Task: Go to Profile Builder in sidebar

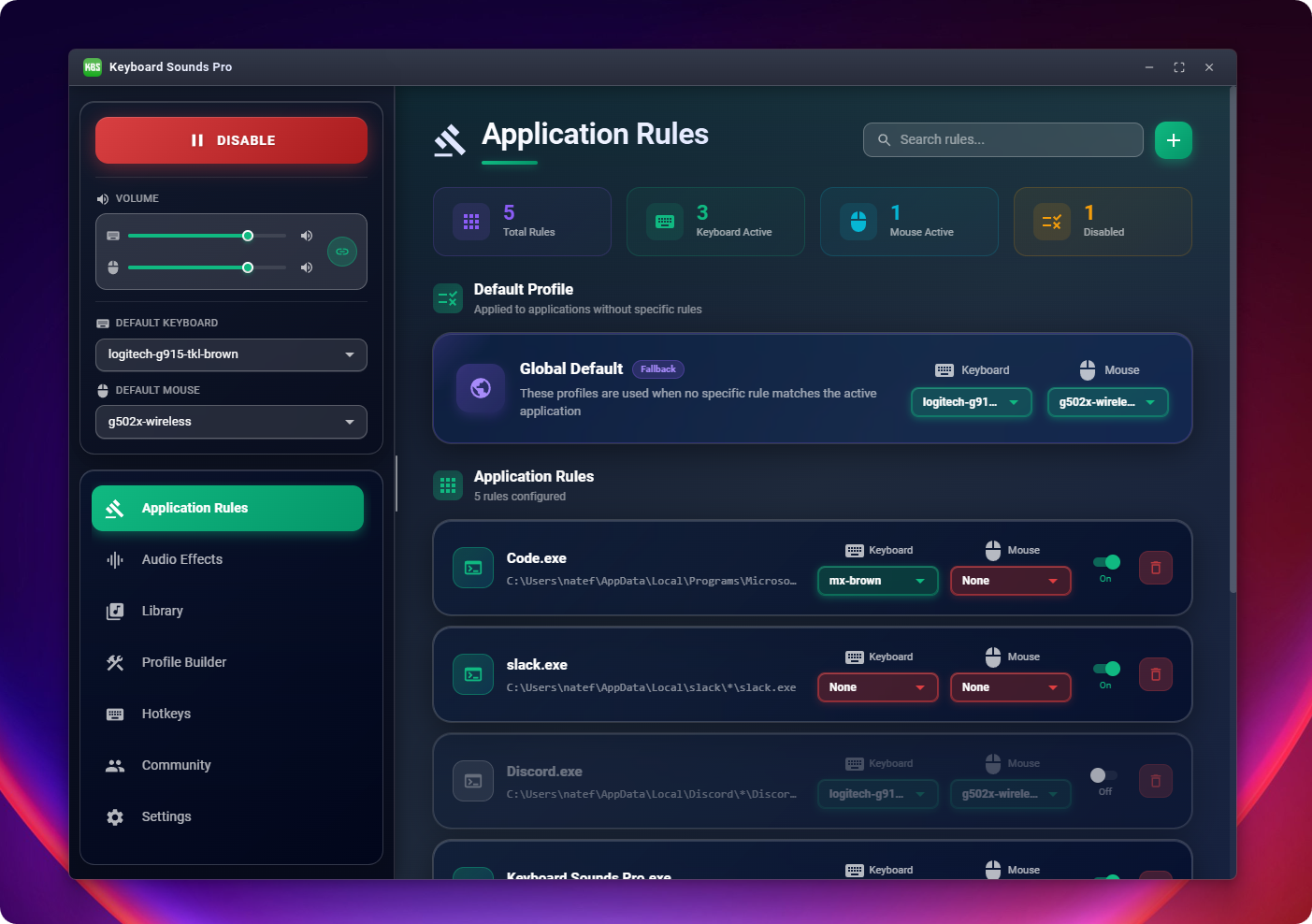Action: click(184, 662)
